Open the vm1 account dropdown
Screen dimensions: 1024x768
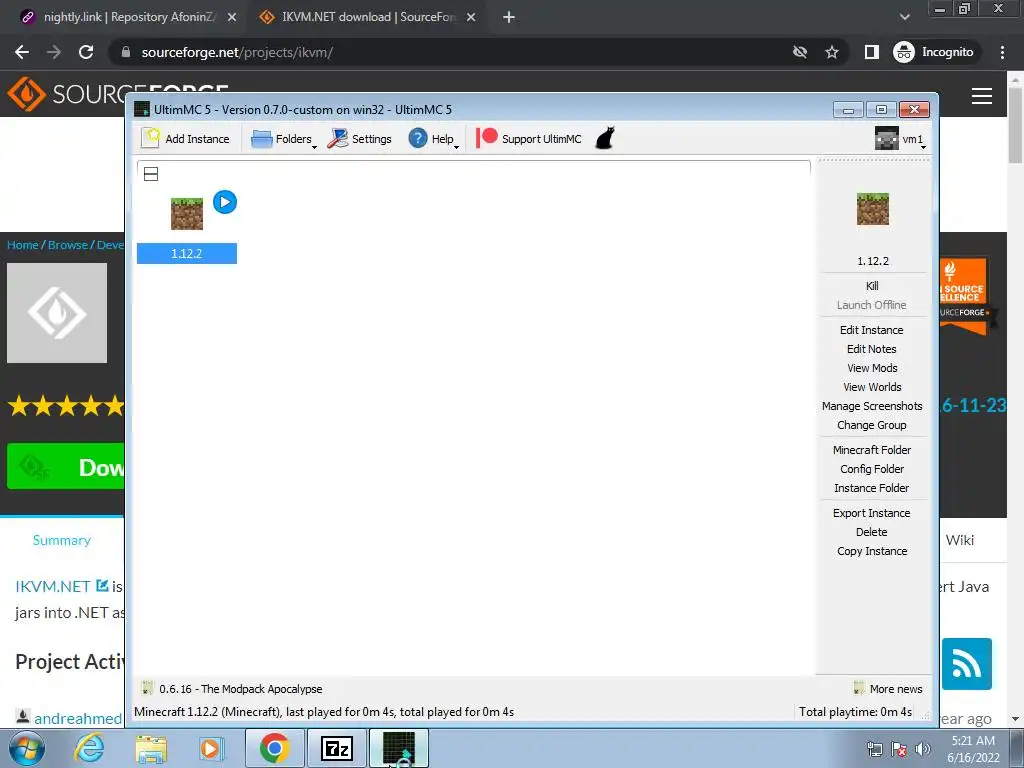901,138
